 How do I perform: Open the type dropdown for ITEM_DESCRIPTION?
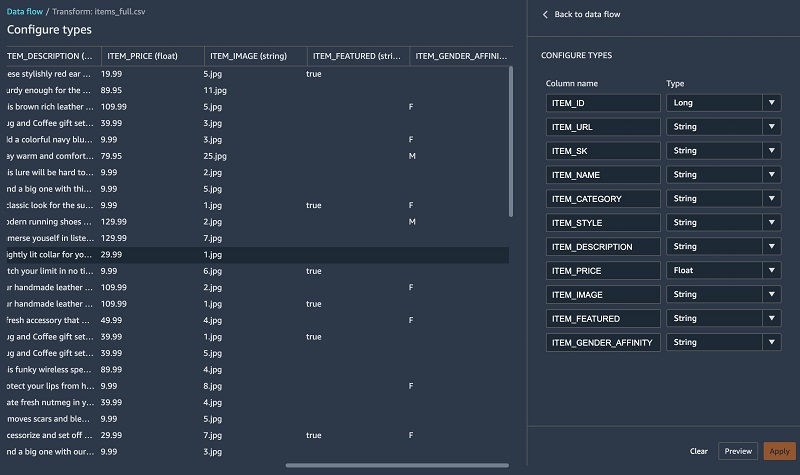723,246
